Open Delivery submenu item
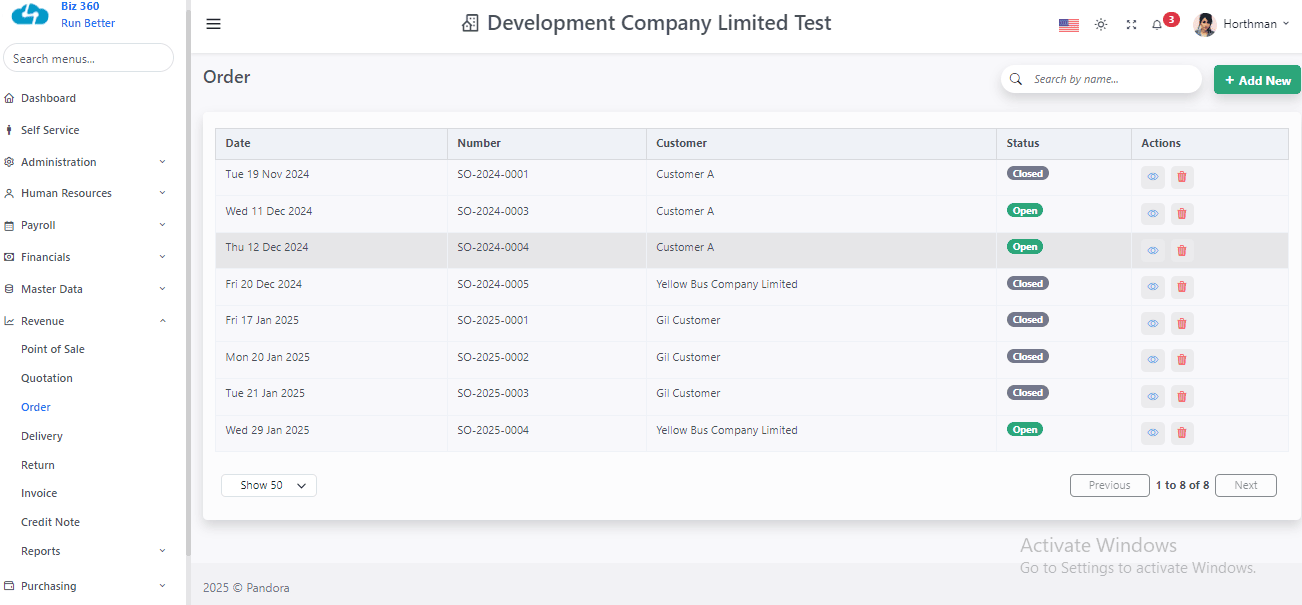This screenshot has height=605, width=1302. (x=42, y=436)
